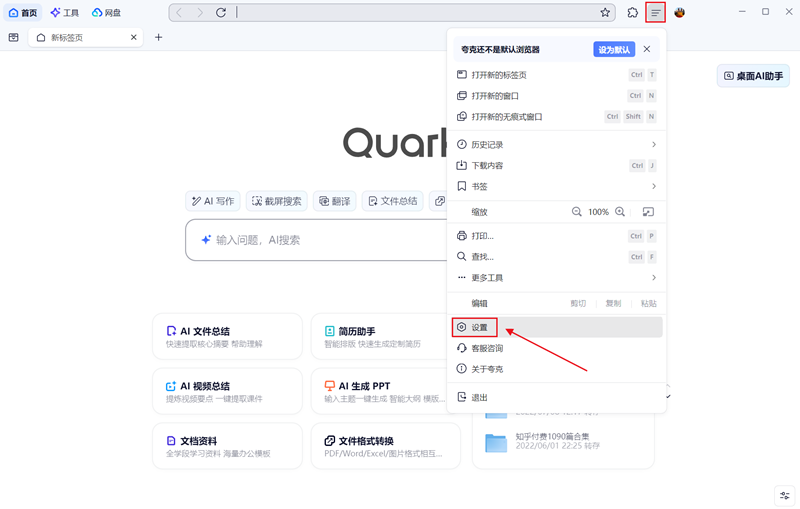The width and height of the screenshot is (800, 509).
Task: Click the 文件总结 shortcut chip
Action: coord(393,201)
